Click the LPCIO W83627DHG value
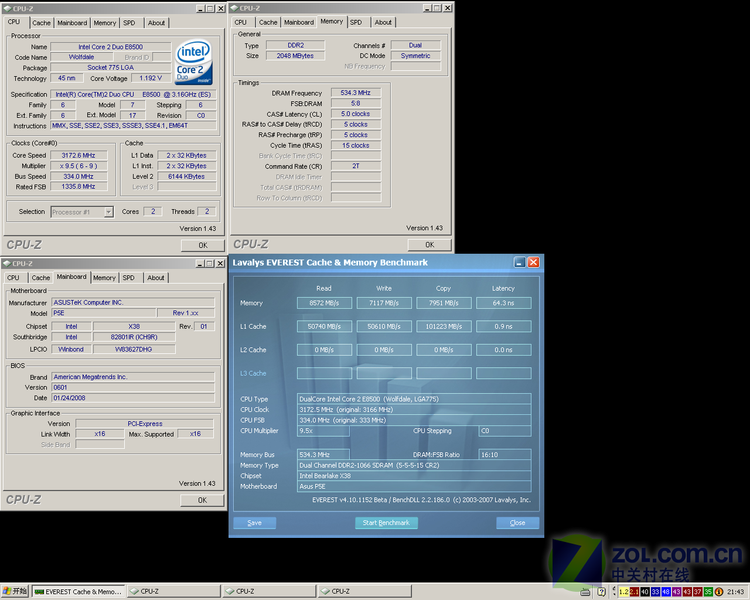This screenshot has width=750, height=600. 134,349
